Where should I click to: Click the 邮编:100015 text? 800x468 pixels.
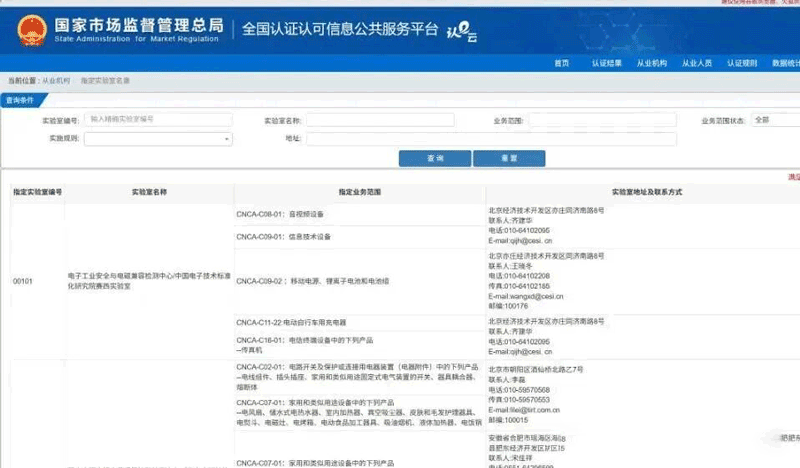[508, 420]
